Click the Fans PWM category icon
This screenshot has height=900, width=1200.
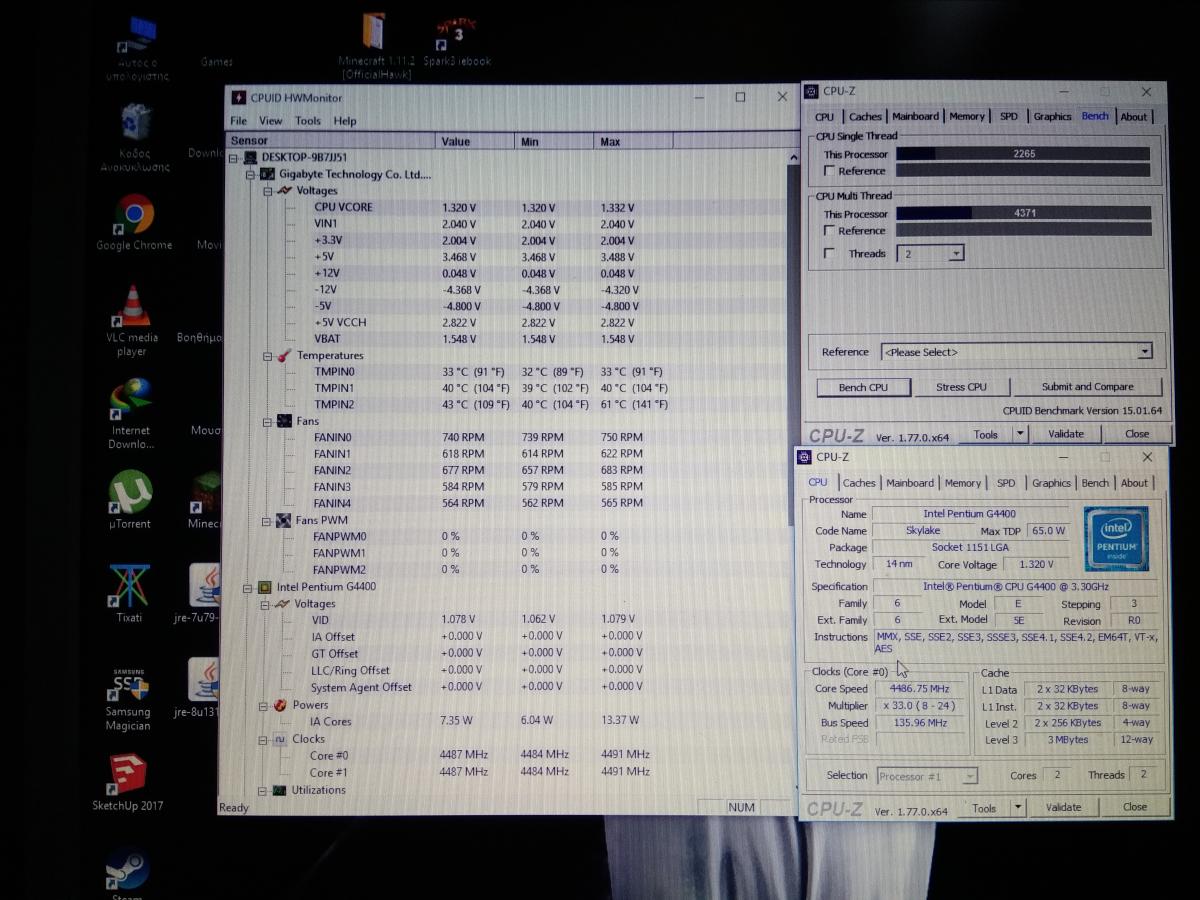tap(284, 520)
